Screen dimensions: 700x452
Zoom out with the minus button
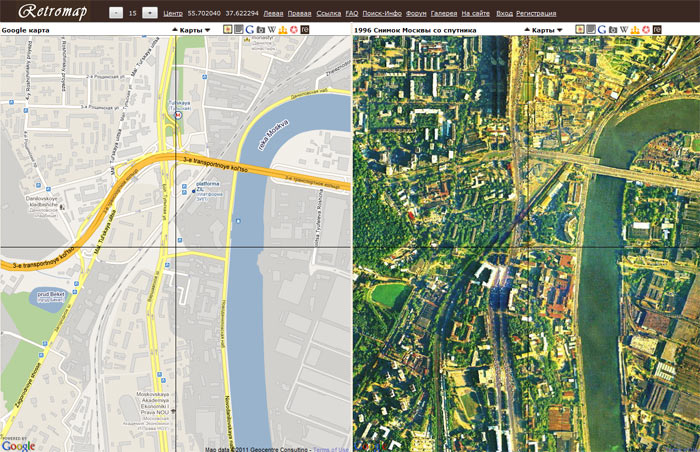116,13
